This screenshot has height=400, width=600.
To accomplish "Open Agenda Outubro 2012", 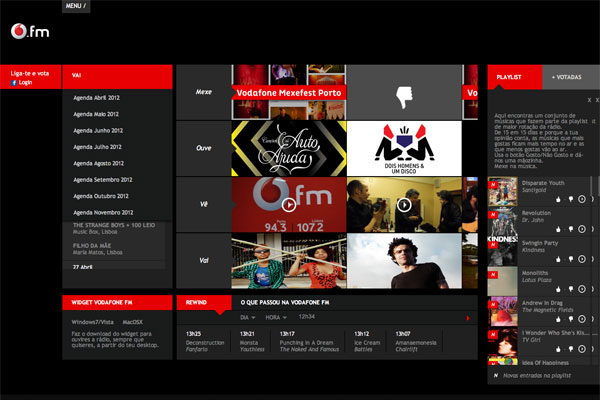I will [101, 196].
